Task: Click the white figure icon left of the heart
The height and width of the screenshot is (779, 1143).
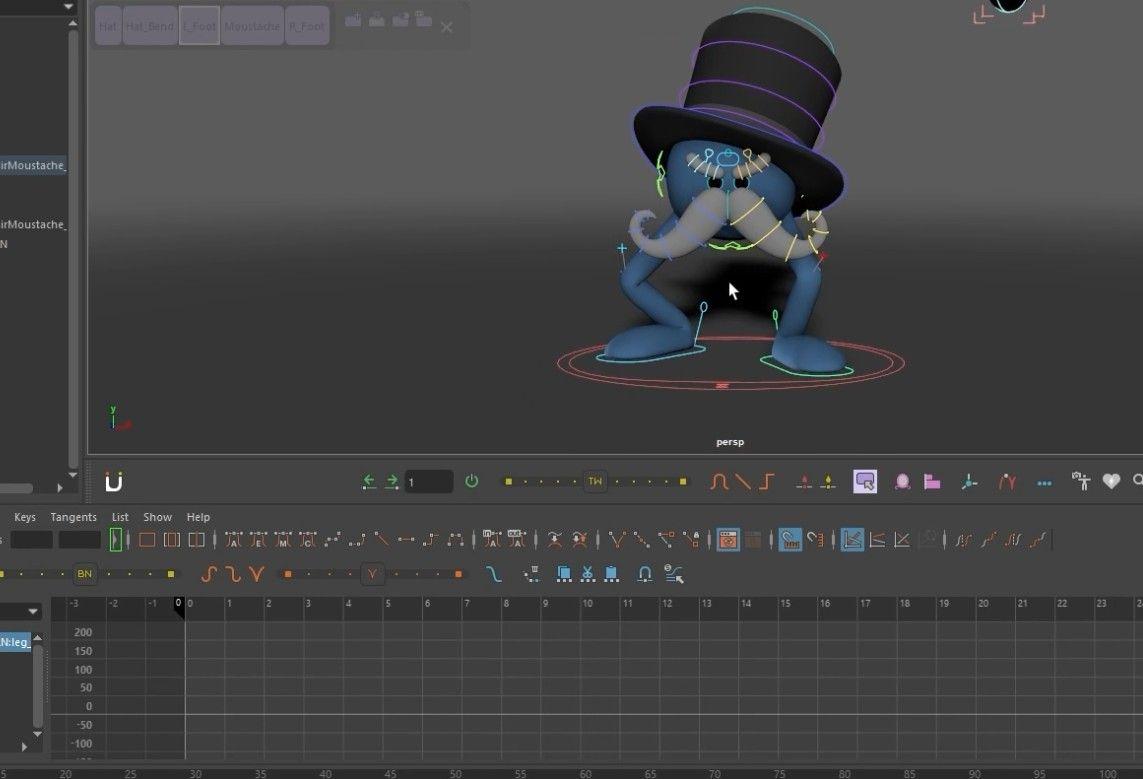Action: coord(1081,481)
